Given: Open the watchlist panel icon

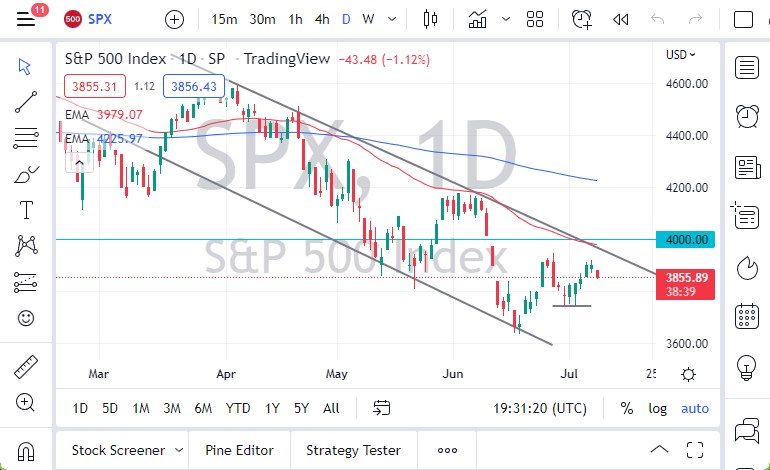Looking at the screenshot, I should point(746,67).
